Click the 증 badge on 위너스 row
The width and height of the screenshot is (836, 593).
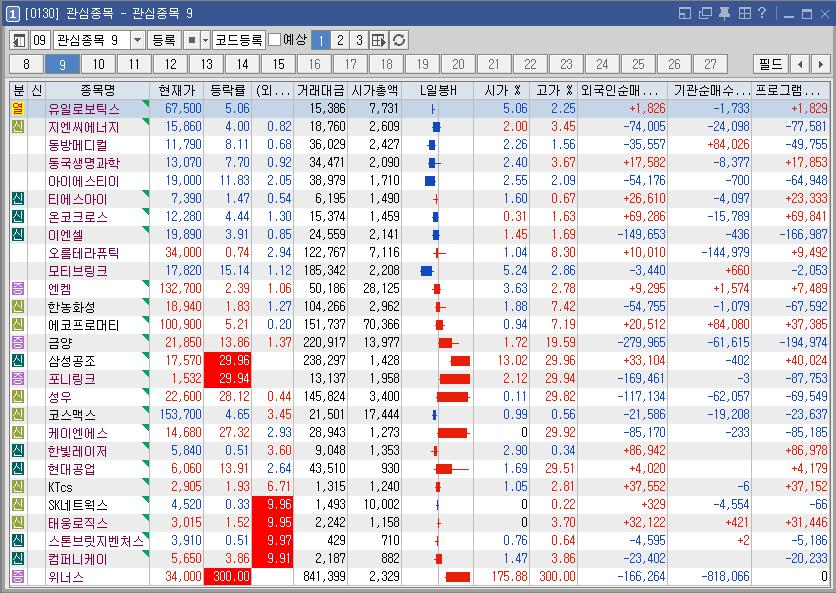coord(18,577)
